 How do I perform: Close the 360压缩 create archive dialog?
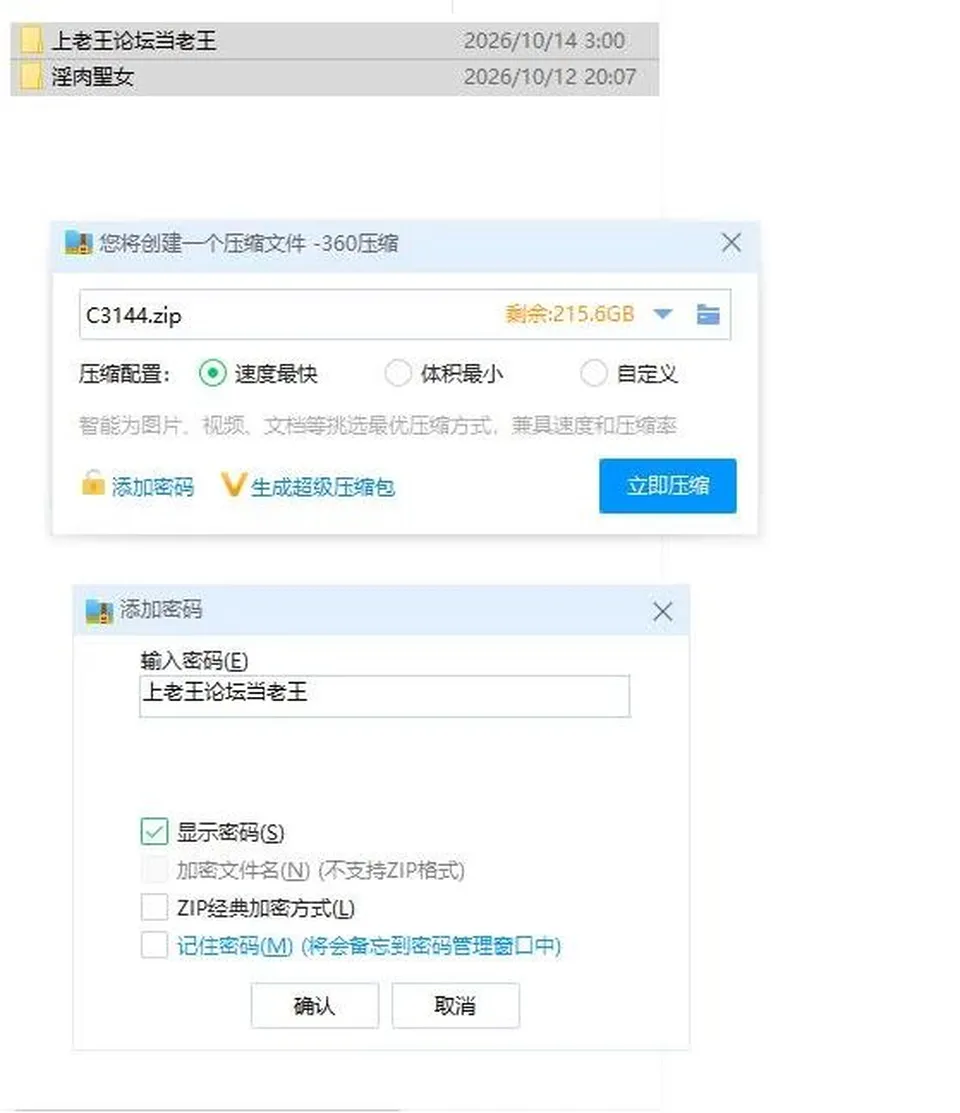(x=731, y=243)
